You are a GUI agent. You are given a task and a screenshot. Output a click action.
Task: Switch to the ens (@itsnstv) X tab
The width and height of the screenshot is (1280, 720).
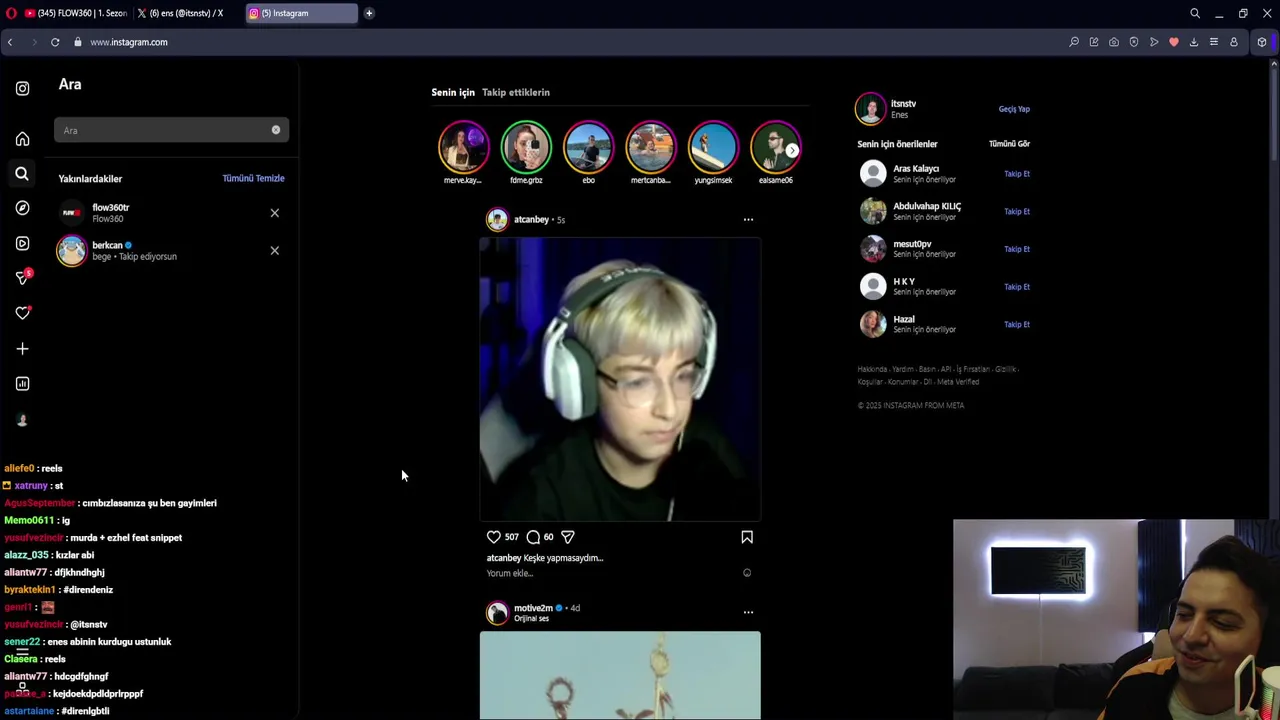(186, 13)
